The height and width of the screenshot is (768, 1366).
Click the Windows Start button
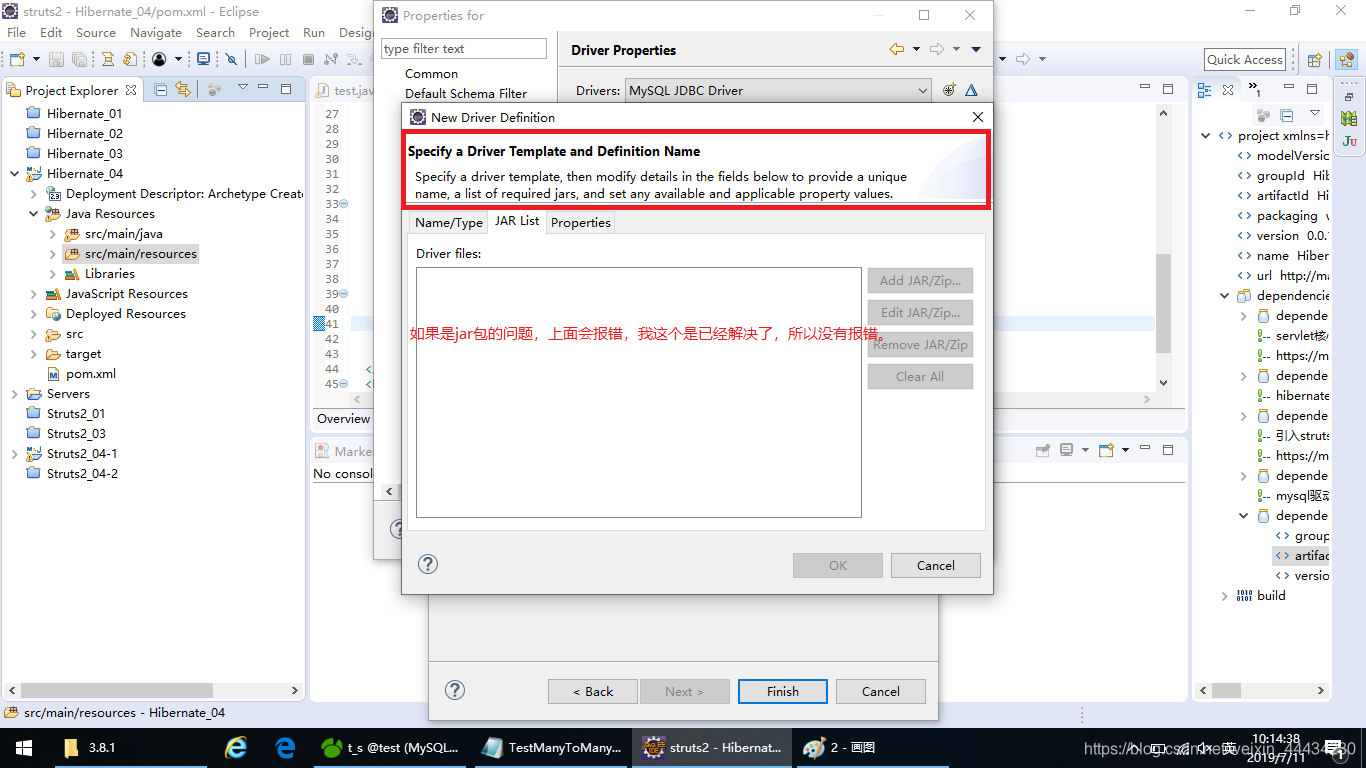coord(24,747)
